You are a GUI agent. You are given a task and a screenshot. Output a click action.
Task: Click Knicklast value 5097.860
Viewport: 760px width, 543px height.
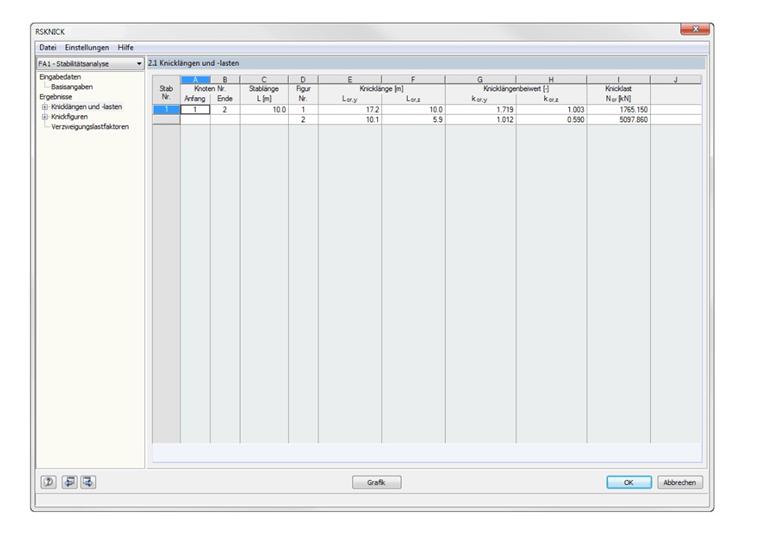pos(618,119)
